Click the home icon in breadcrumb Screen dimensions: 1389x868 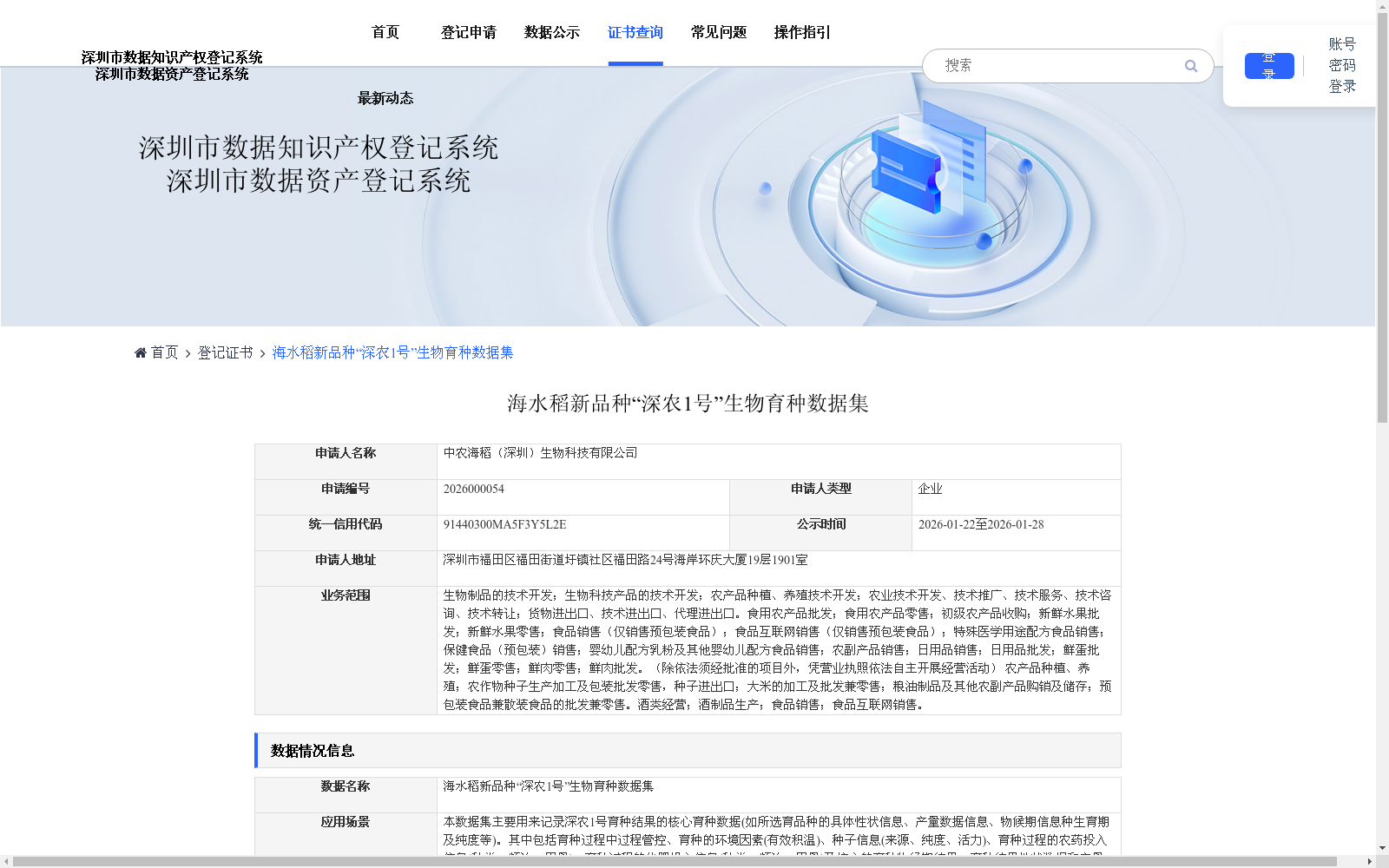141,352
